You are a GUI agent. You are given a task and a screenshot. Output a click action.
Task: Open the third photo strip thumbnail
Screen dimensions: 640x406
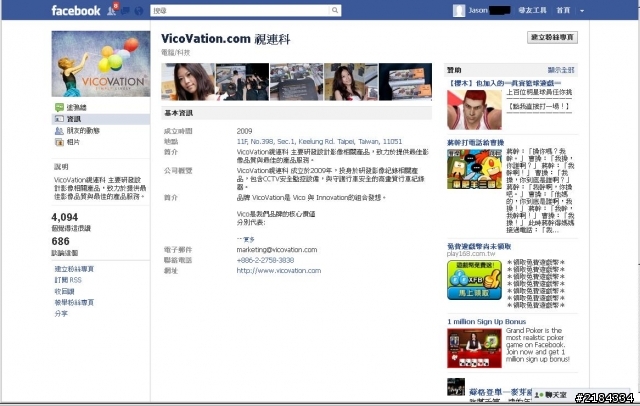(x=296, y=82)
